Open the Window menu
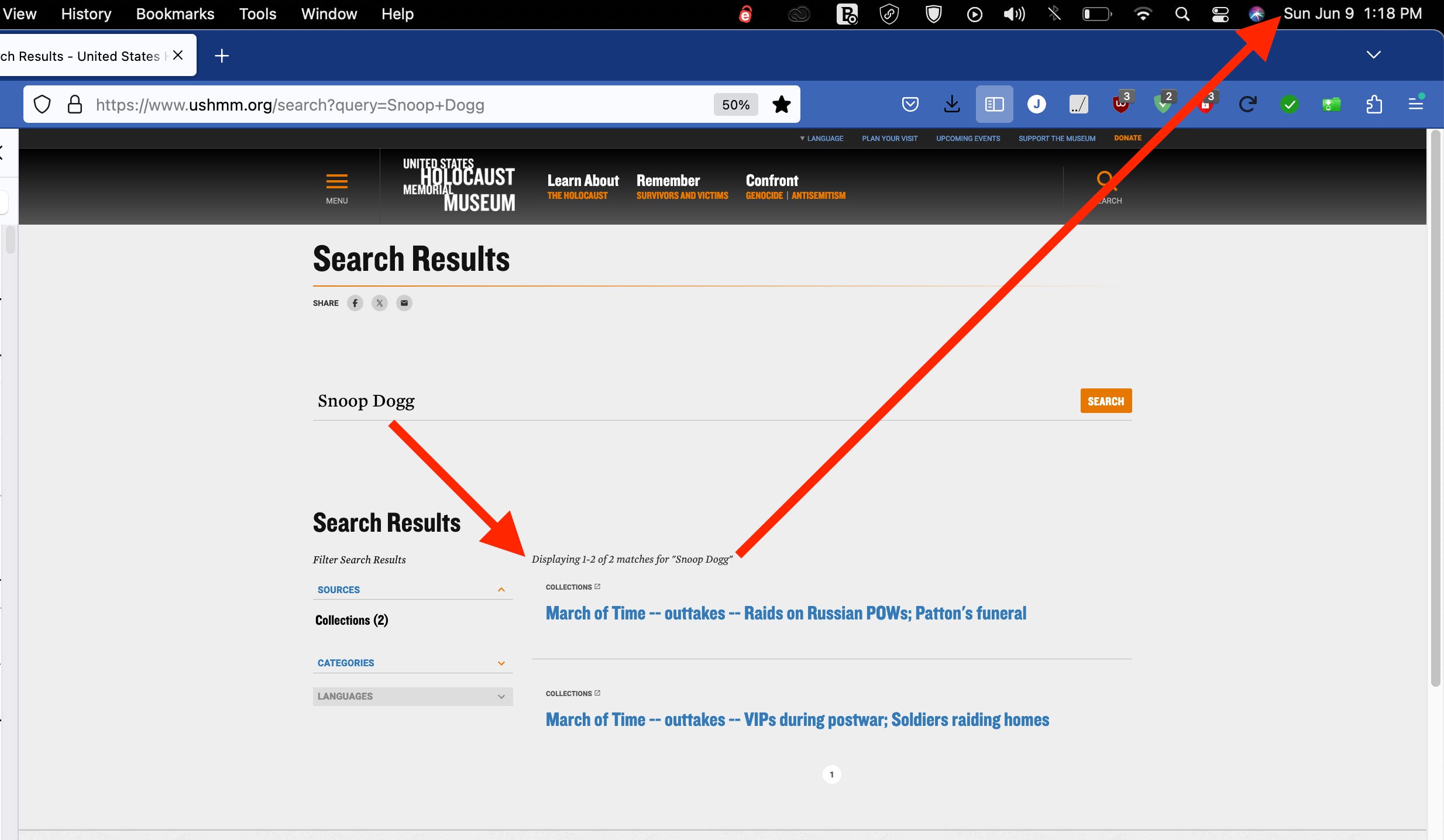1444x840 pixels. (x=329, y=14)
